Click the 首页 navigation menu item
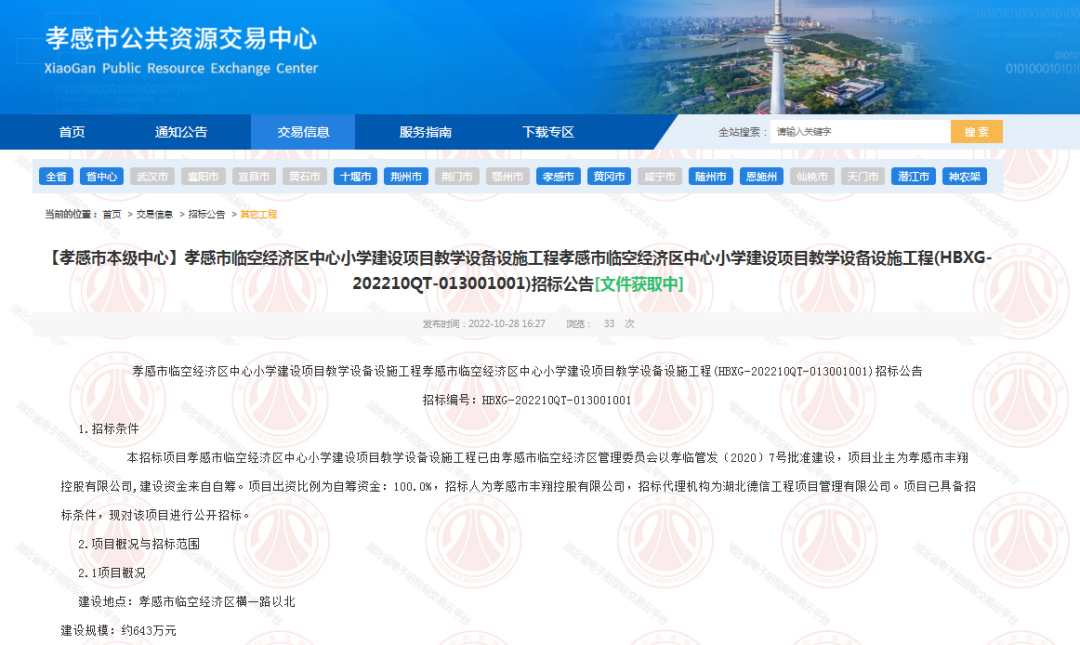The image size is (1080, 645). click(x=72, y=132)
